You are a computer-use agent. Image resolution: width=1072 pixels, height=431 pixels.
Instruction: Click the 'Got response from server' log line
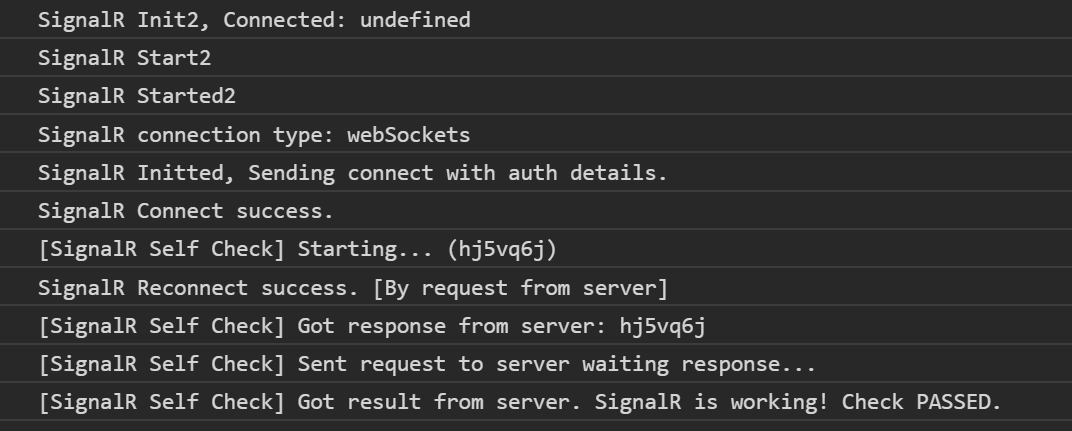click(378, 327)
